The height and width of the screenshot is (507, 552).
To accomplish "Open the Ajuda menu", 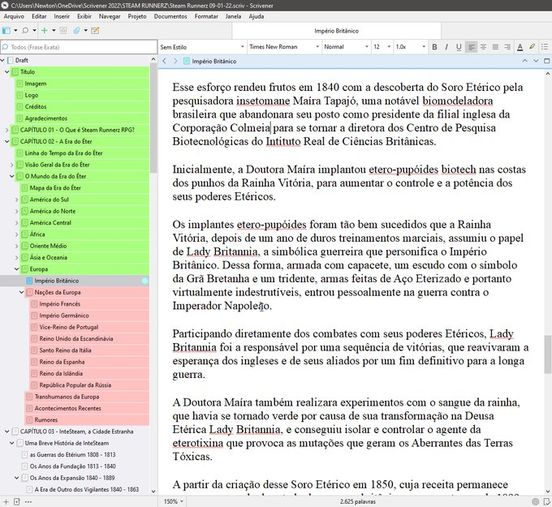I will tap(256, 16).
